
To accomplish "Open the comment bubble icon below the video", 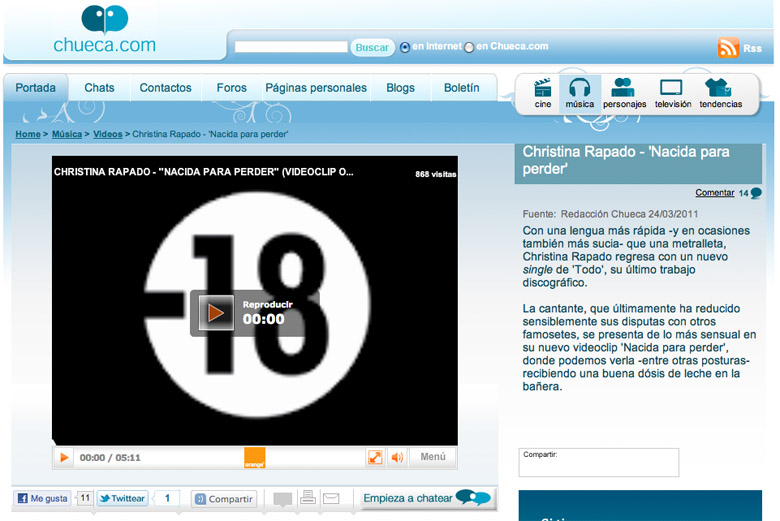I will (282, 499).
